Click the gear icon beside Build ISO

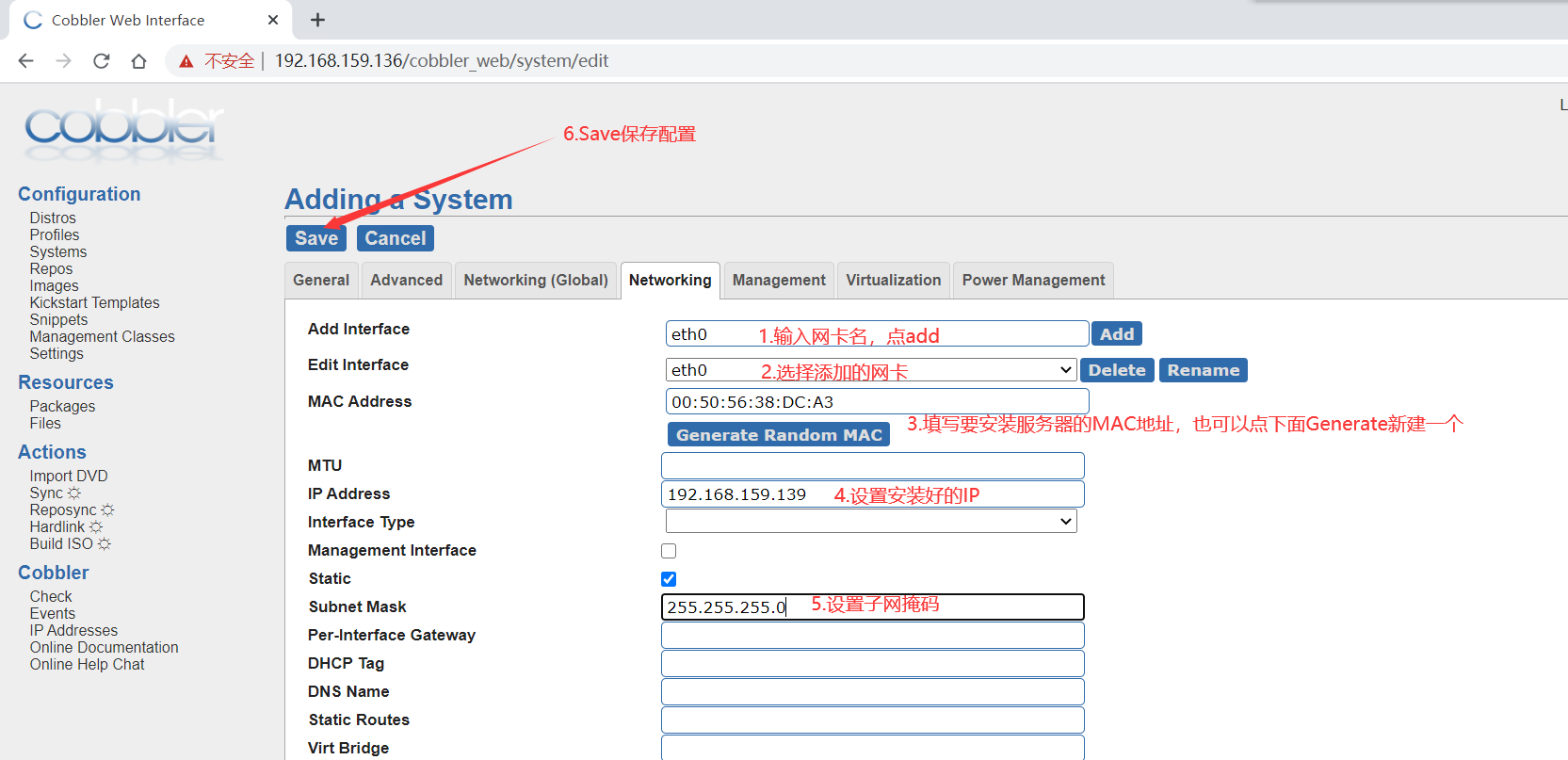[x=104, y=544]
